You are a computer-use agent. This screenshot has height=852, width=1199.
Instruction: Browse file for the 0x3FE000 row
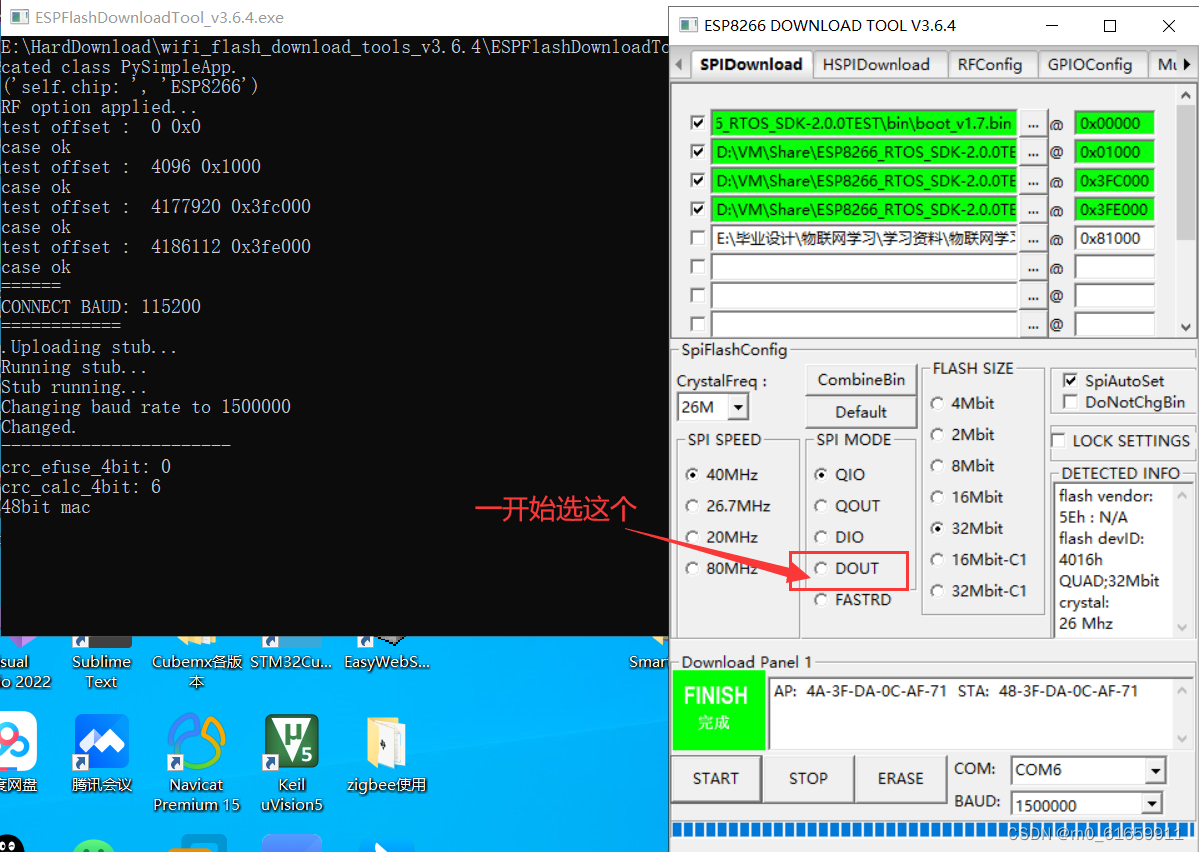(x=1033, y=210)
